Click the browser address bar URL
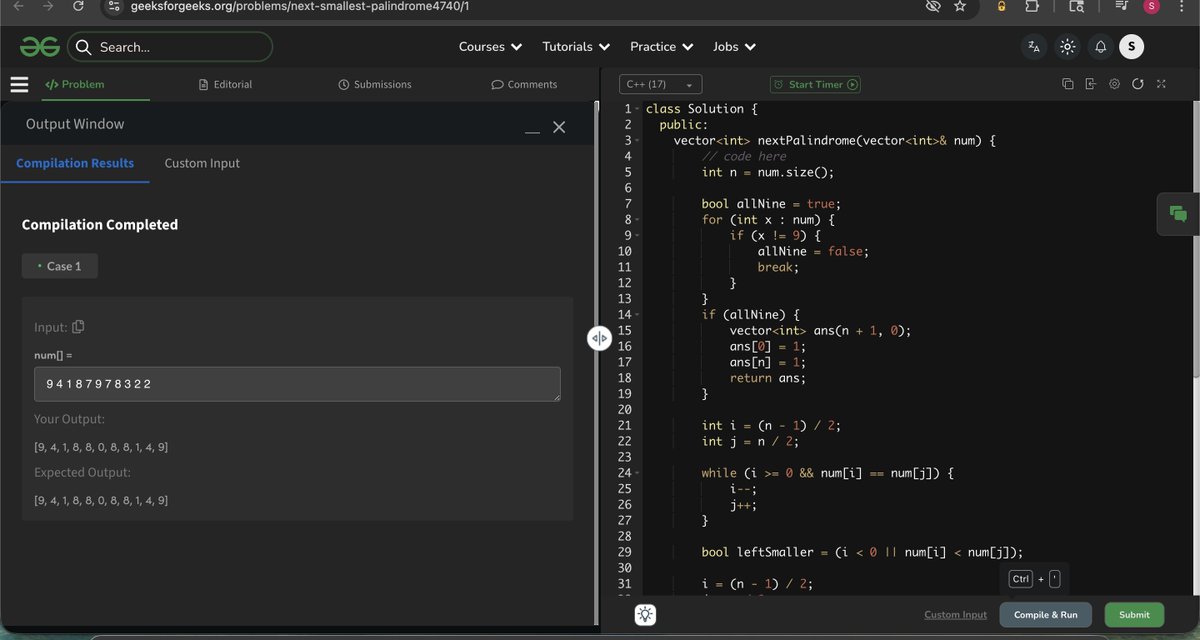1200x640 pixels. tap(300, 6)
